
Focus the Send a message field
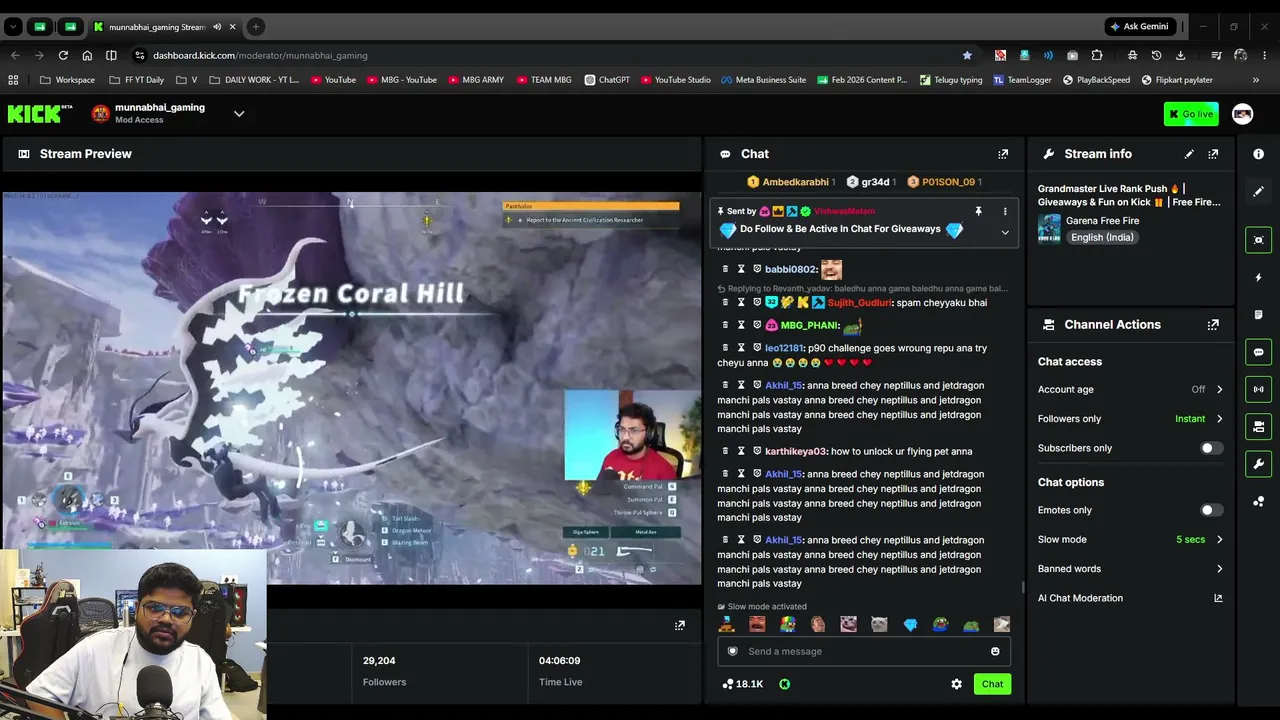864,651
